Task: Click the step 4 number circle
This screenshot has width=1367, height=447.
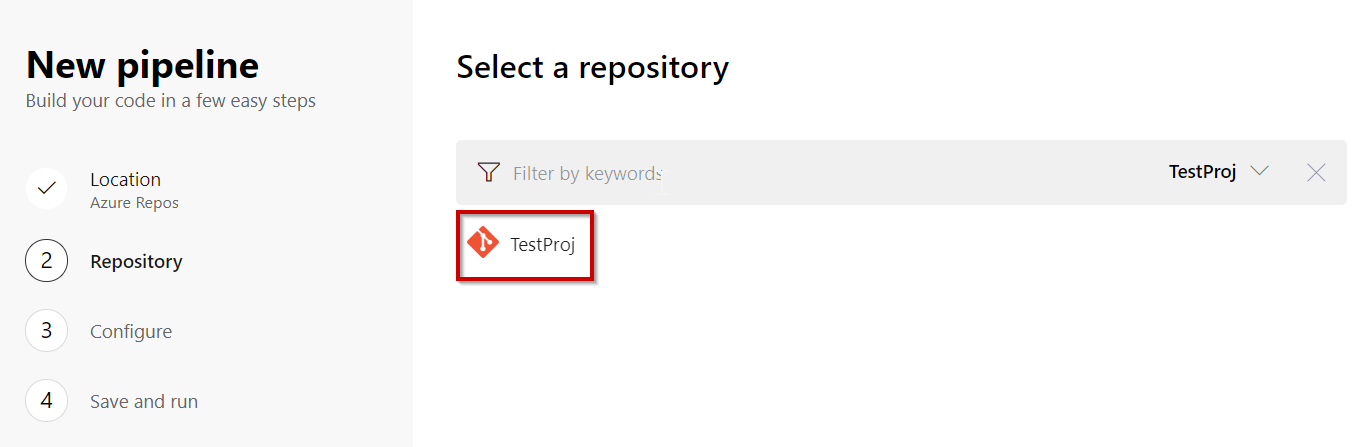Action: point(46,401)
